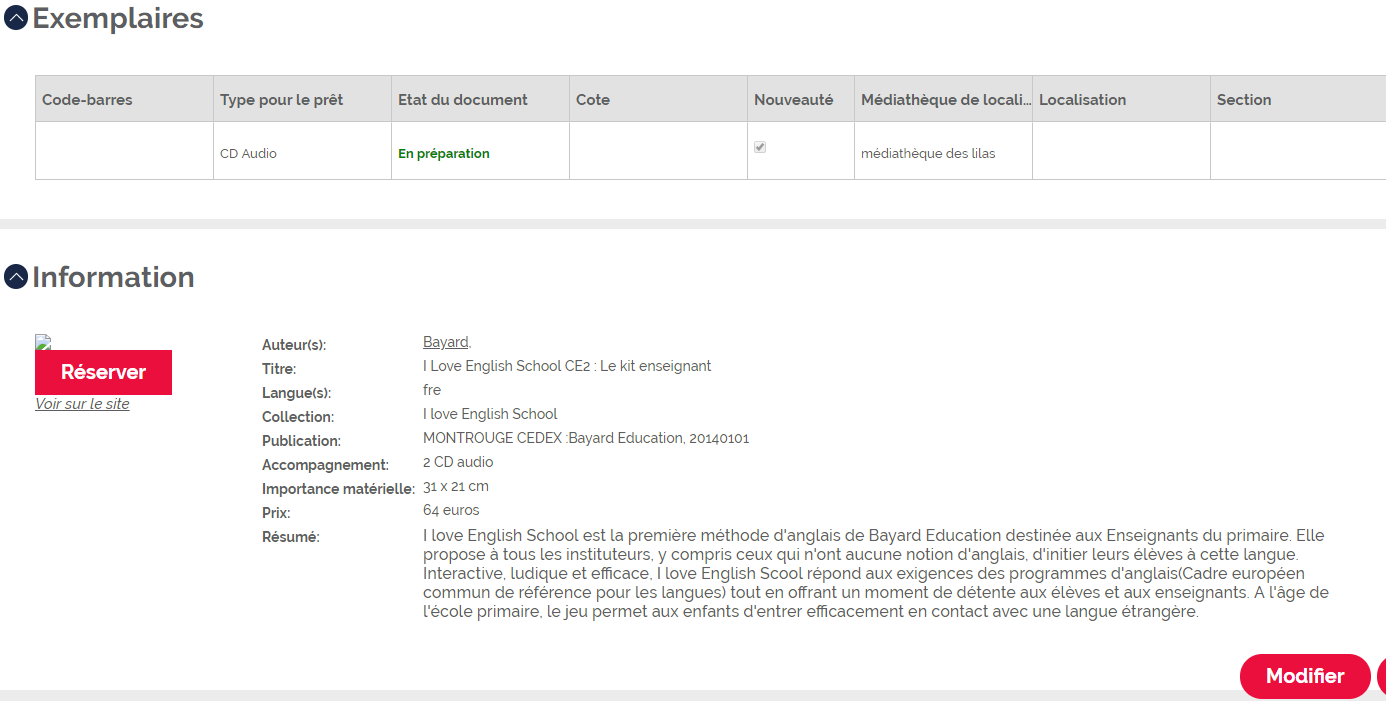The height and width of the screenshot is (701, 1386).
Task: Click the Localisation column header
Action: coord(1121,99)
